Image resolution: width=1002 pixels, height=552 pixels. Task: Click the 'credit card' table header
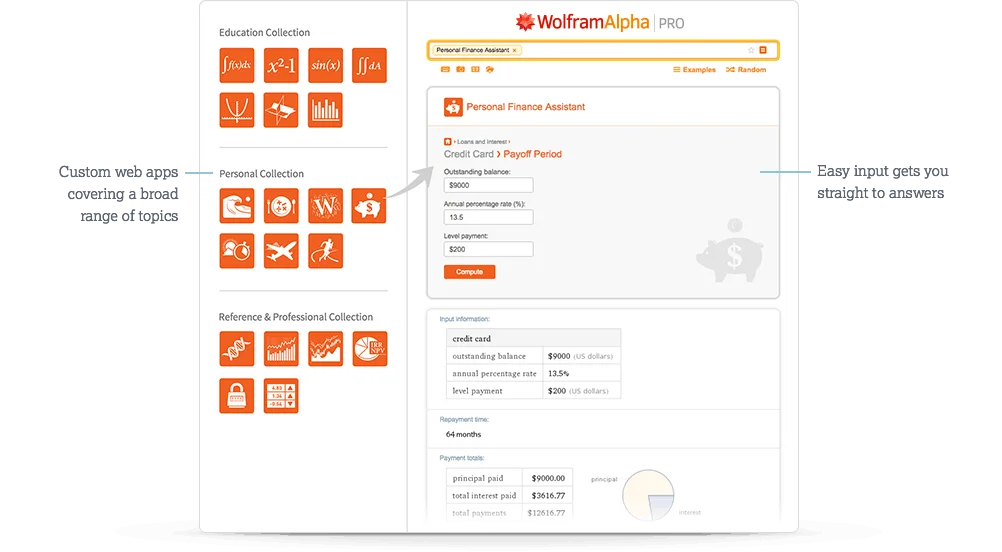pyautogui.click(x=534, y=339)
